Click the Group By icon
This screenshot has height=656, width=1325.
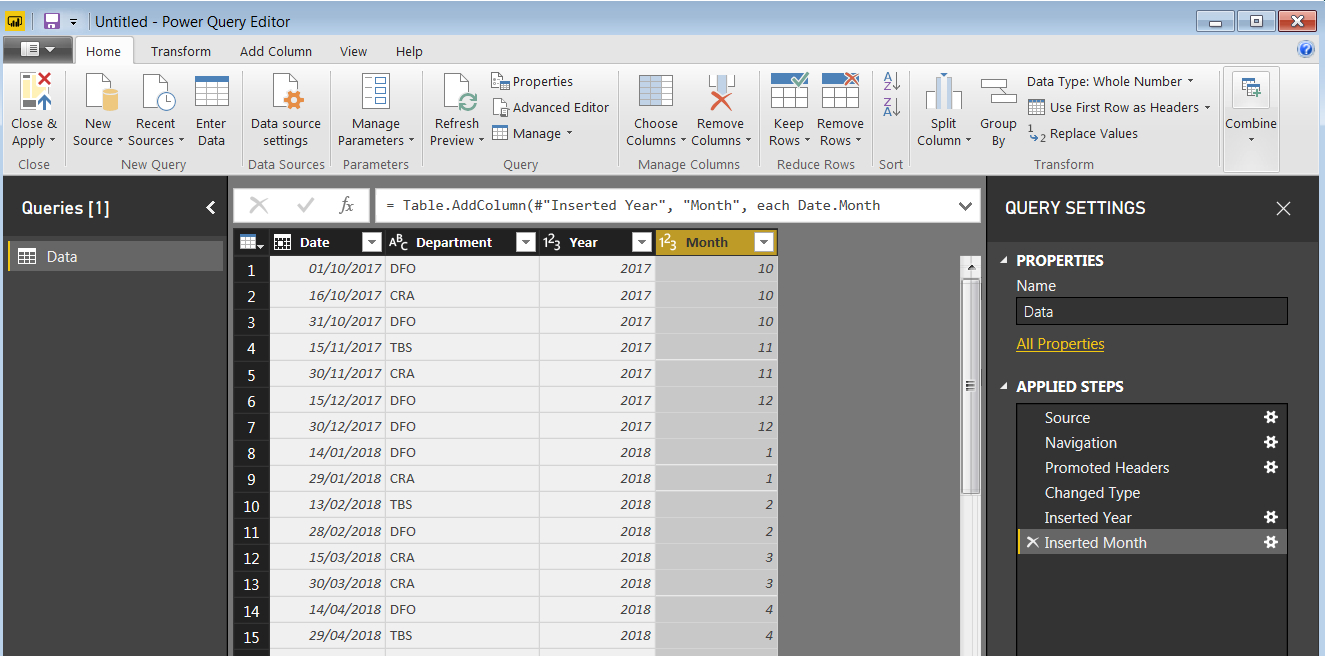998,92
